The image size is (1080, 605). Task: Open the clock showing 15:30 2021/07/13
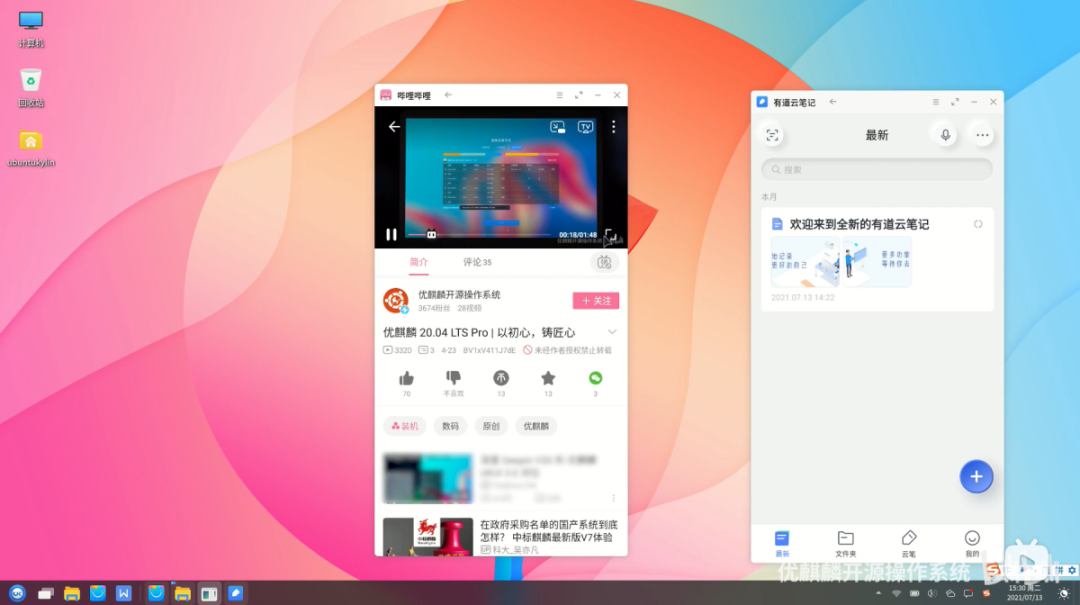(1024, 593)
